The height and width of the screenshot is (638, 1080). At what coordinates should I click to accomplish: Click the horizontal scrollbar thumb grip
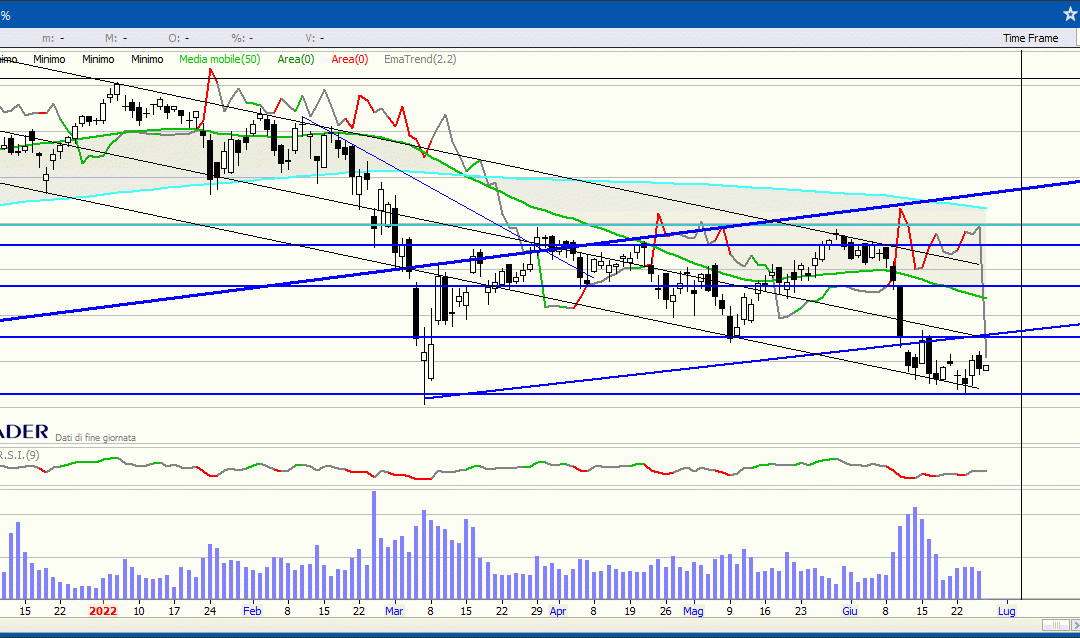pos(1055,625)
